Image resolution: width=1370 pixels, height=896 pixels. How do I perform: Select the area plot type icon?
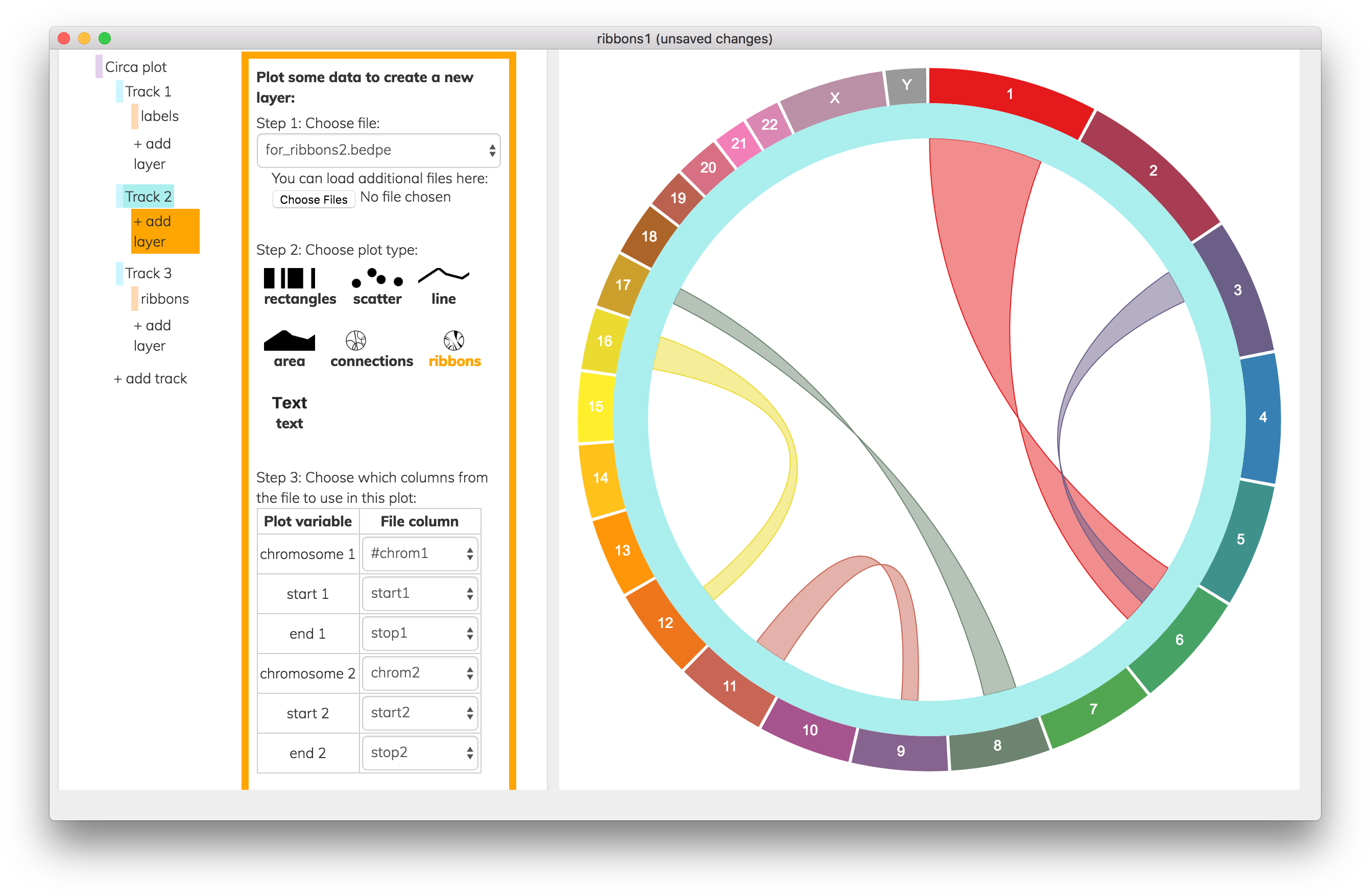coord(289,341)
